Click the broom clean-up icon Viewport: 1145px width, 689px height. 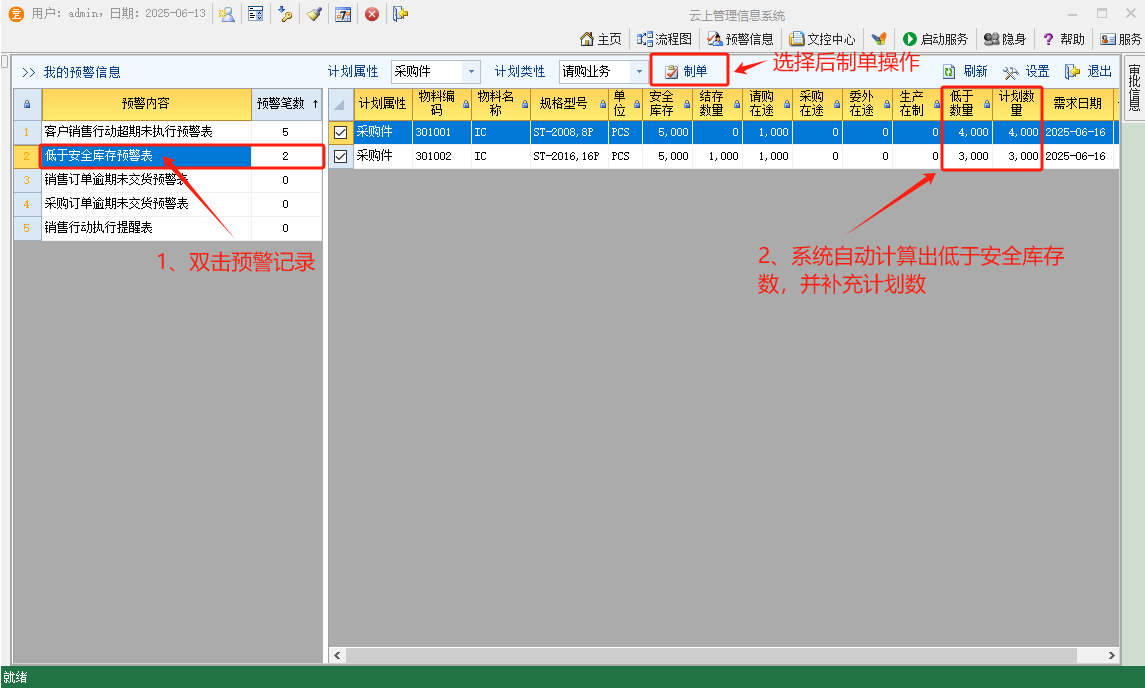click(x=314, y=14)
